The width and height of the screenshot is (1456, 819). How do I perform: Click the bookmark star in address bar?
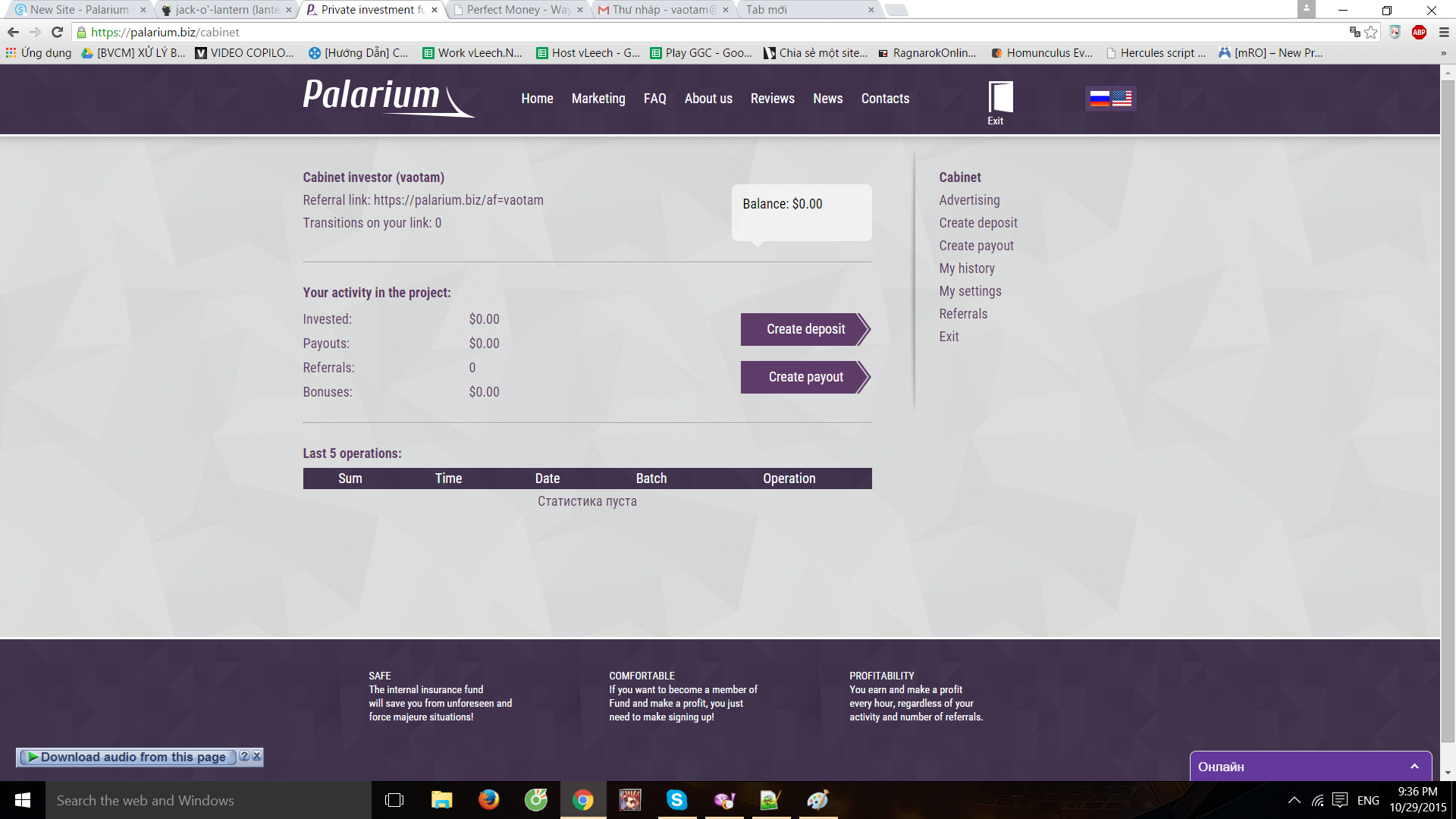coord(1371,32)
